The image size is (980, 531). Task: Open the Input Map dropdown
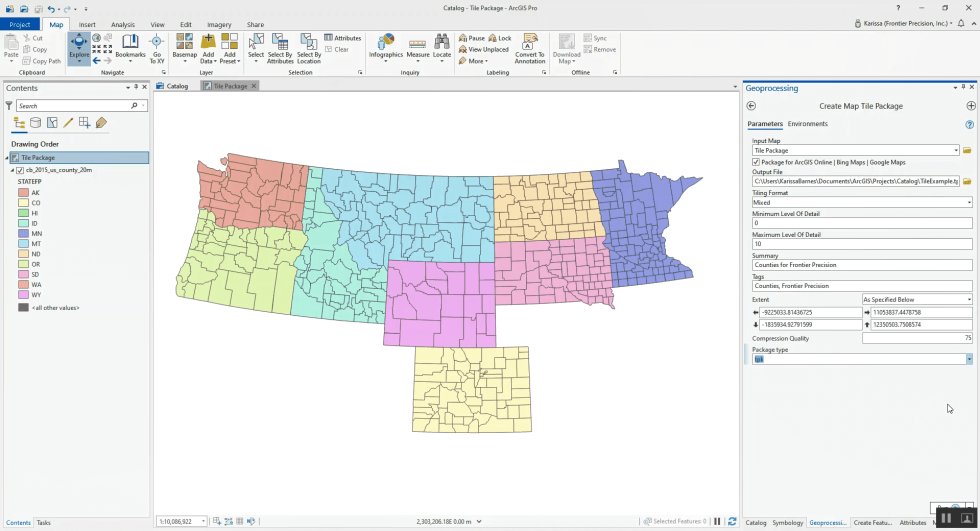[x=956, y=151]
